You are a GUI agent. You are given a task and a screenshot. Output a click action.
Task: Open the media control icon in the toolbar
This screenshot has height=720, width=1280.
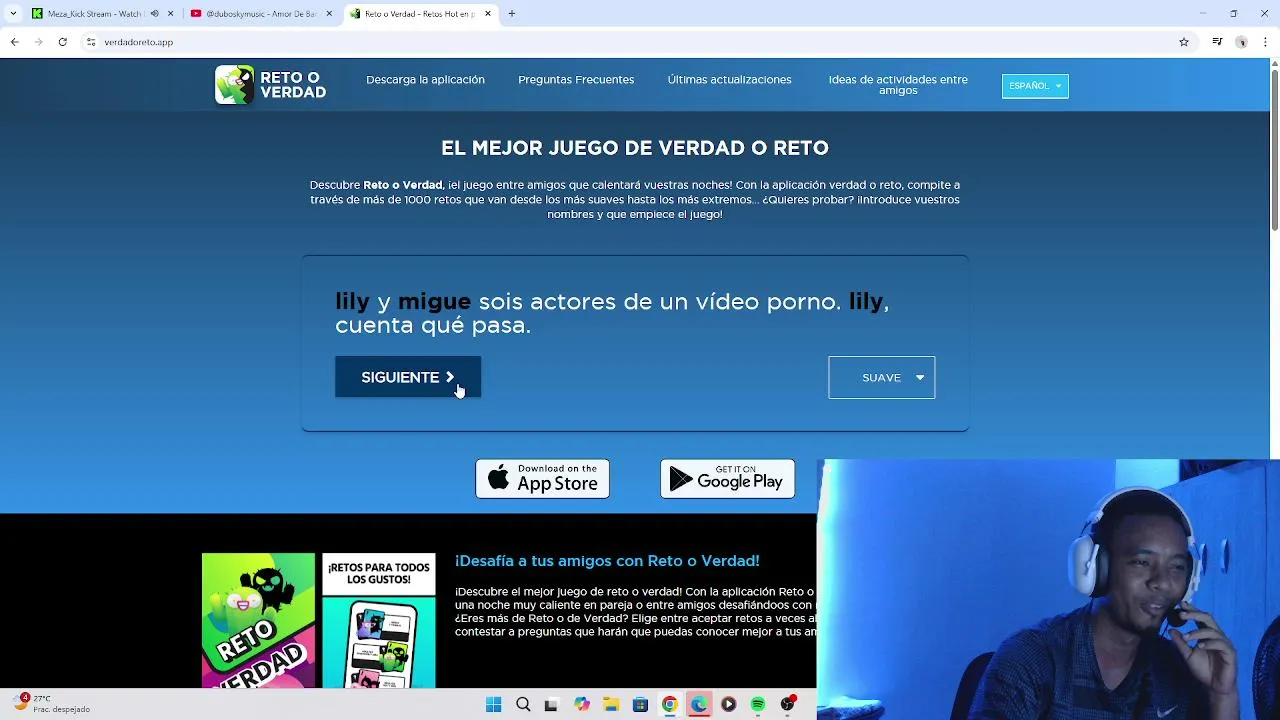(1217, 42)
